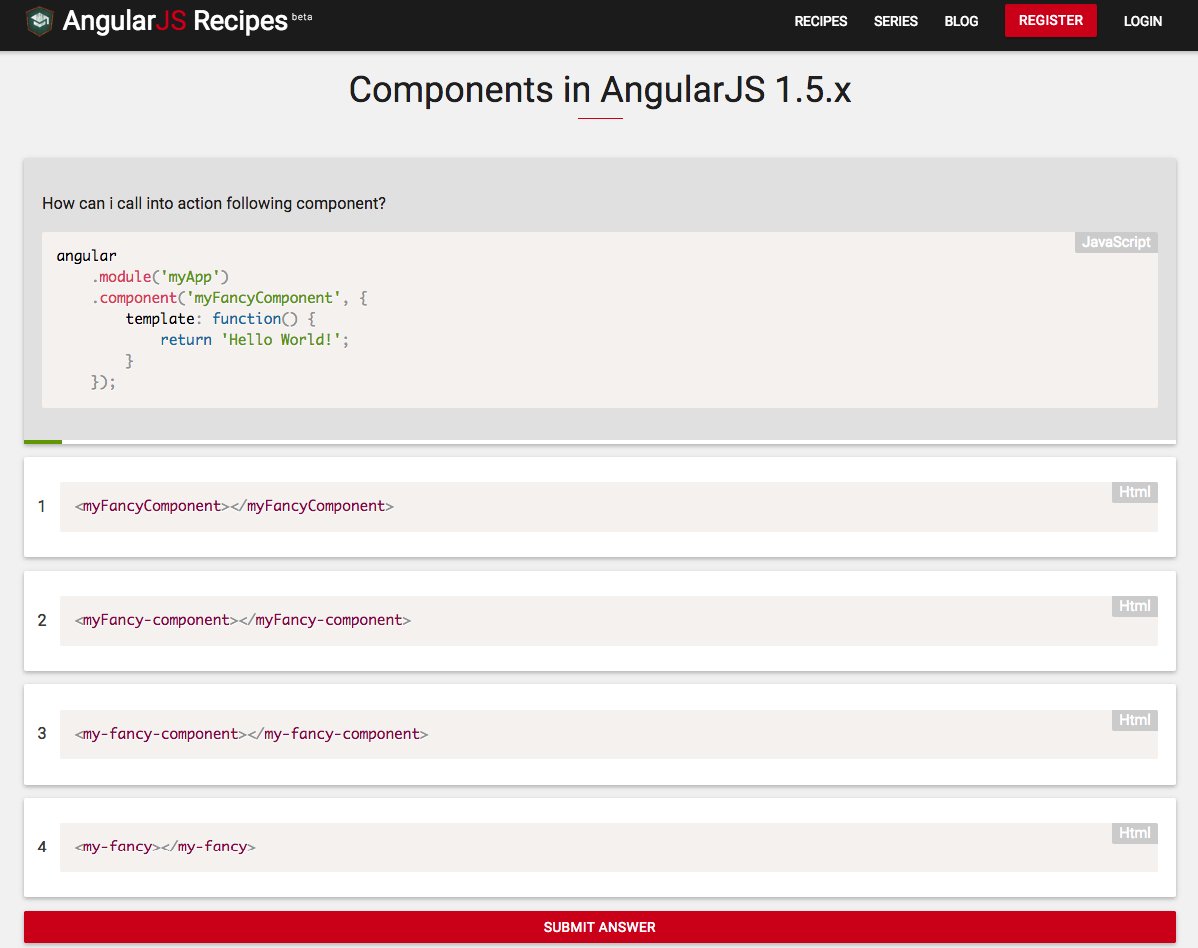Open the AngularJS Recipes home title link
Image resolution: width=1198 pixels, height=948 pixels.
click(x=175, y=21)
